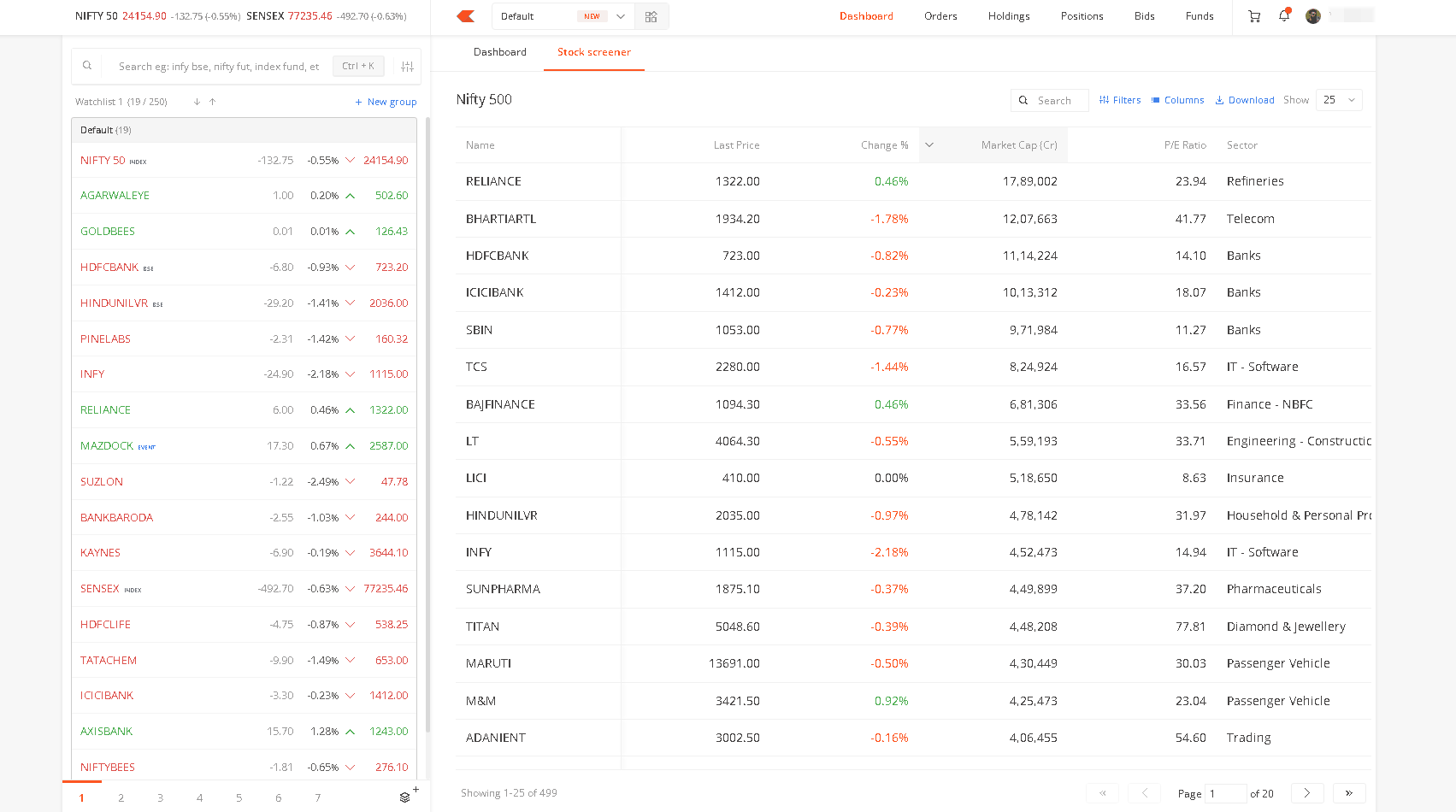Click SENSEX index value in header
The image size is (1456, 812).
310,16
